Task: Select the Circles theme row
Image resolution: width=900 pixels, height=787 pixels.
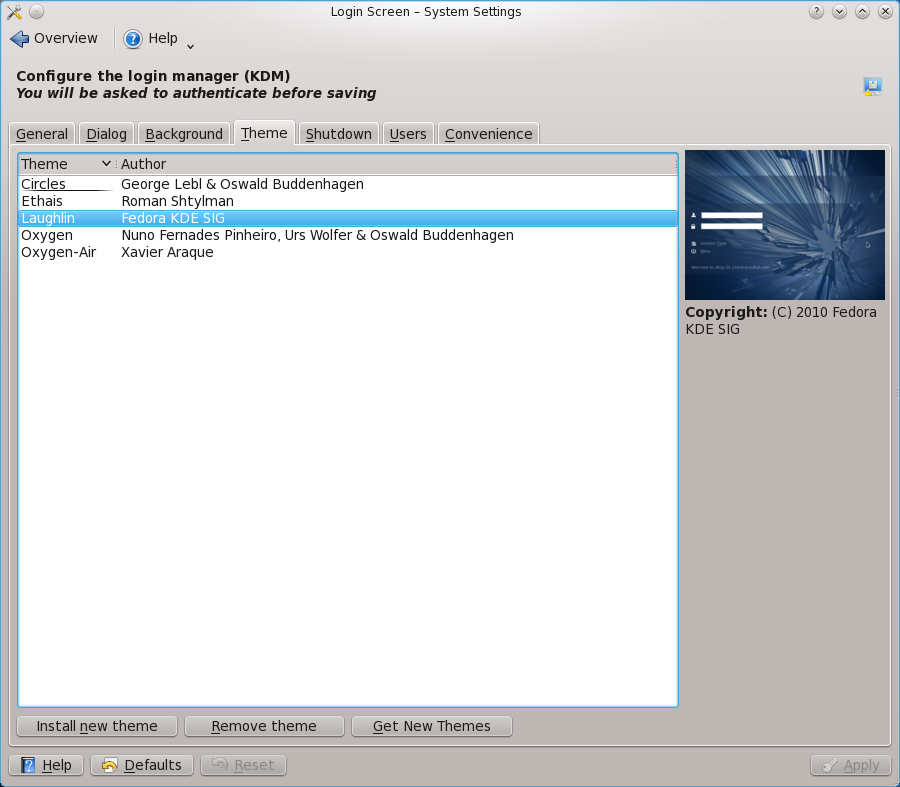Action: click(348, 184)
